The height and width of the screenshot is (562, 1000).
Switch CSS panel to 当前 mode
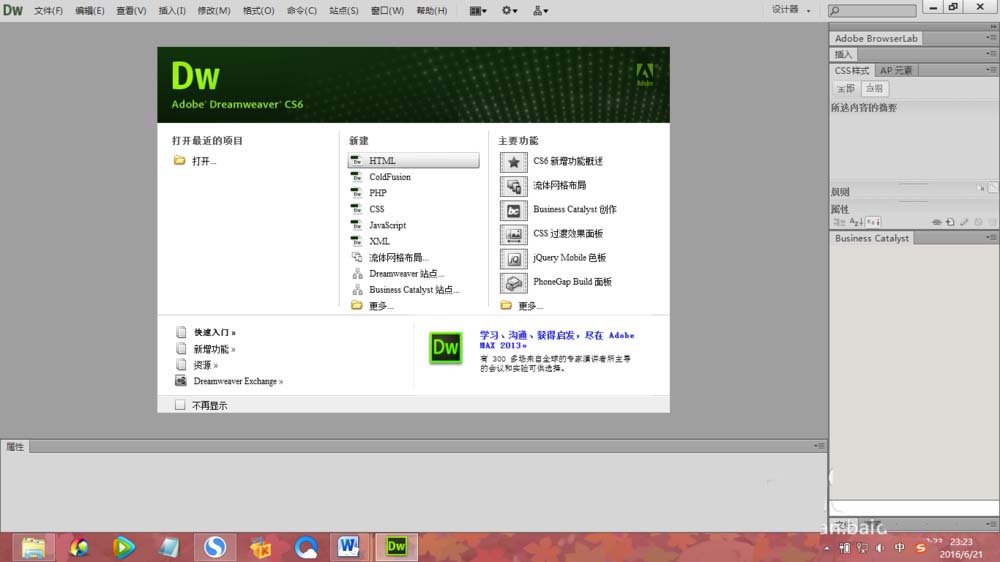(874, 89)
